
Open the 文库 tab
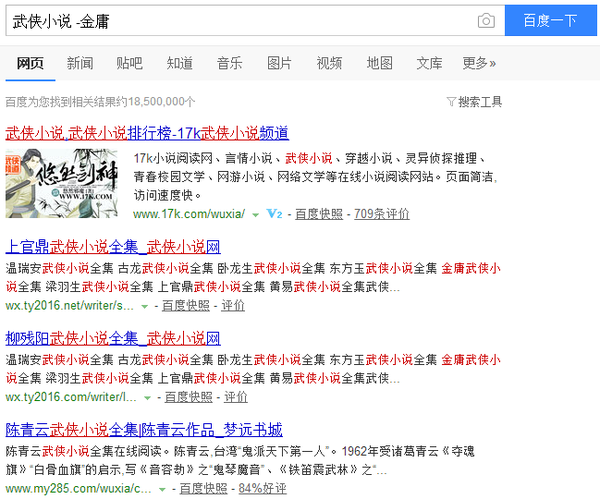429,63
